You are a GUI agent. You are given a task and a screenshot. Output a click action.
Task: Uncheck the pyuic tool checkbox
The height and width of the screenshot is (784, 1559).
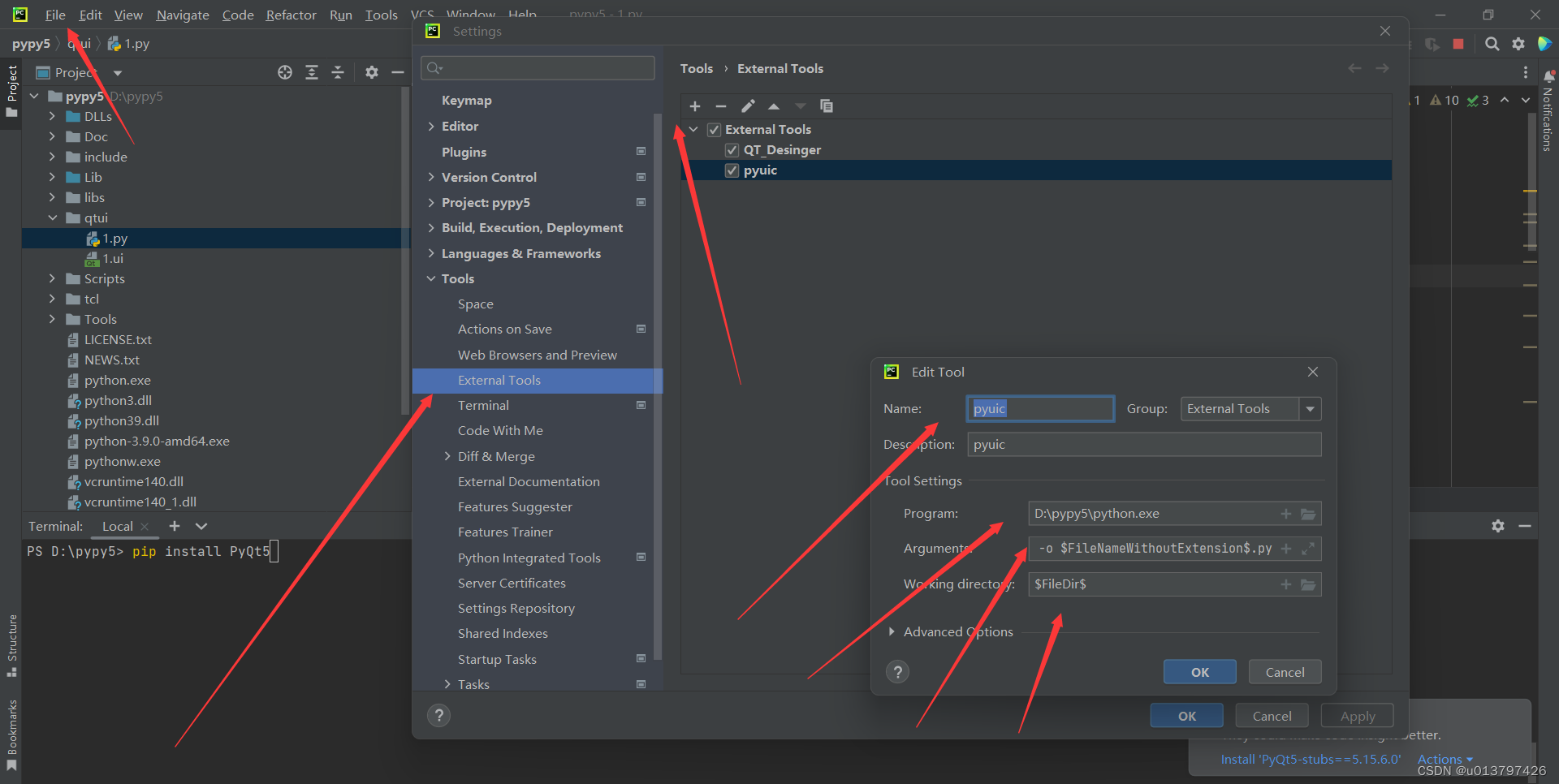coord(732,170)
